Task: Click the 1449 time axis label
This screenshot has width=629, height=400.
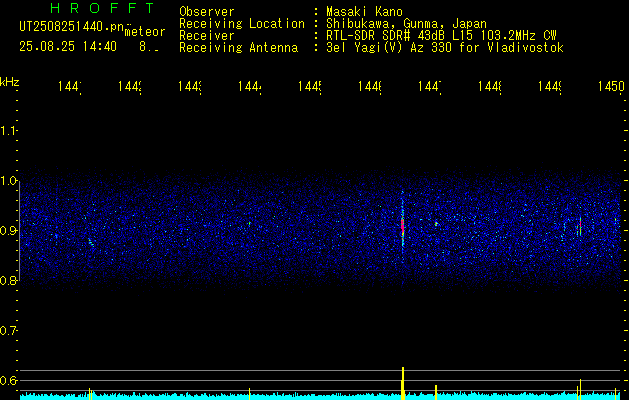Action: point(550,86)
